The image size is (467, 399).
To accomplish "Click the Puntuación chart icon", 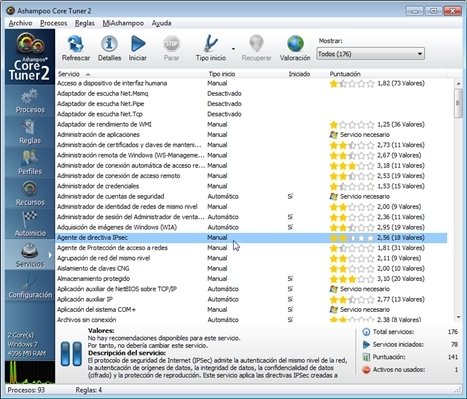I will [366, 357].
